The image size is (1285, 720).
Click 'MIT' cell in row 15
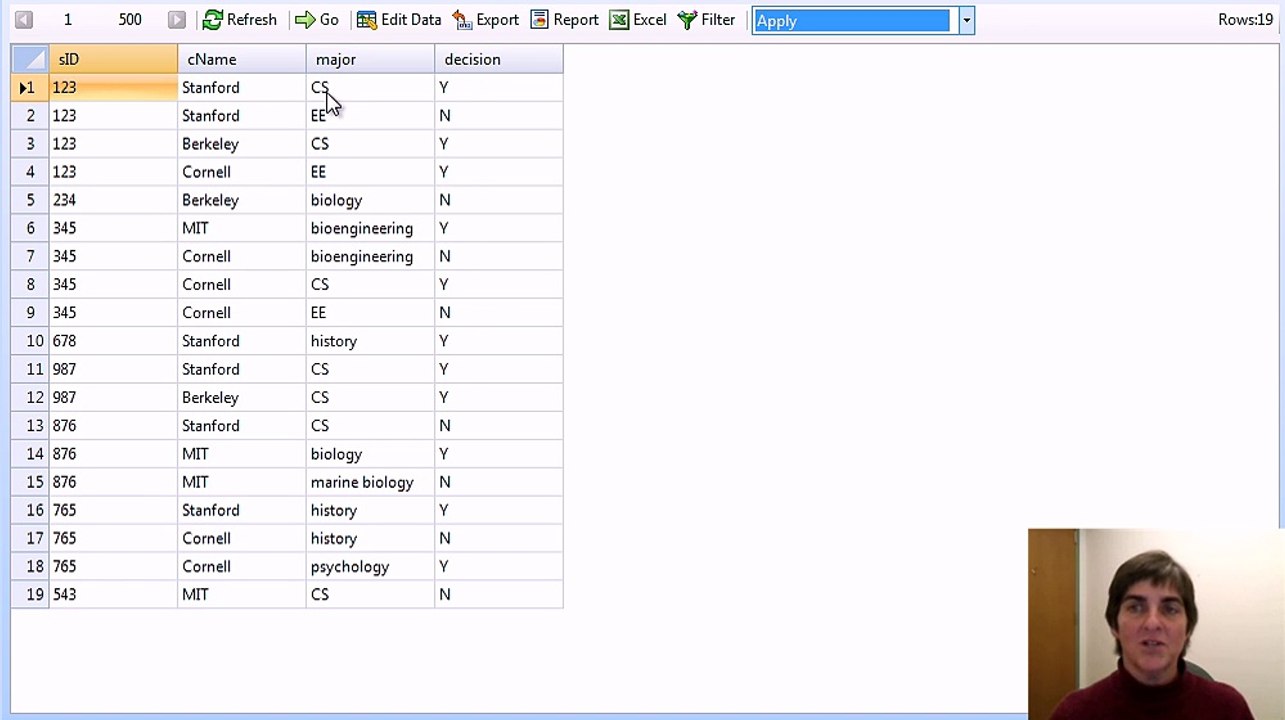point(242,482)
